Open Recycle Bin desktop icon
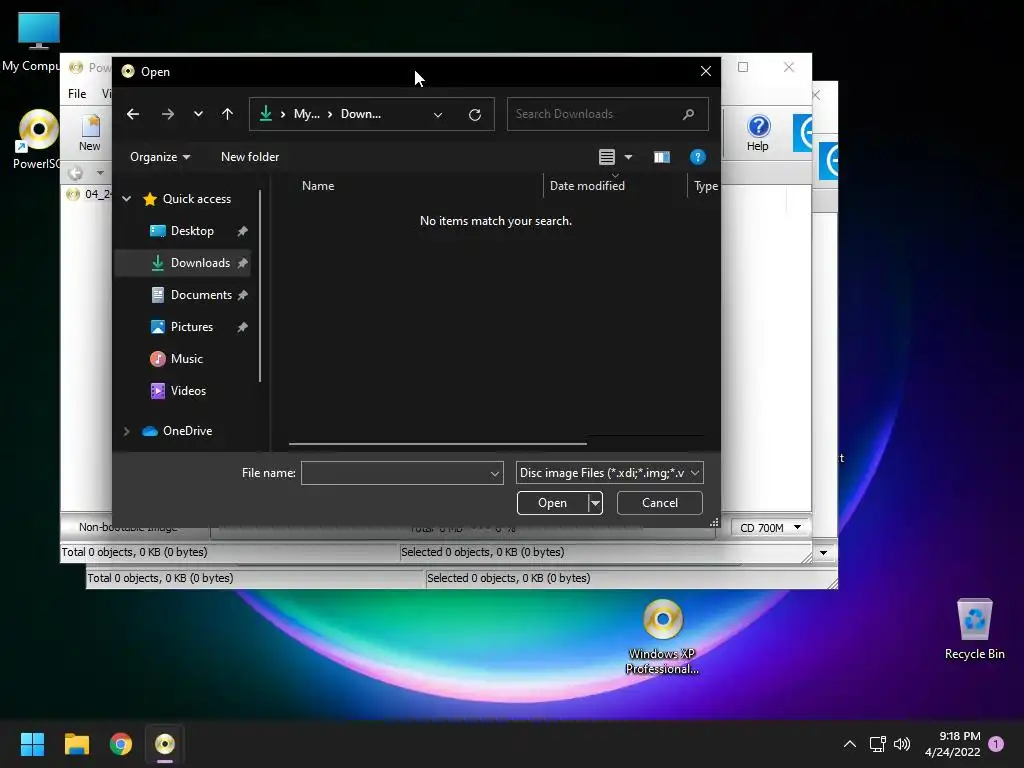Viewport: 1024px width, 768px height. pos(974,629)
